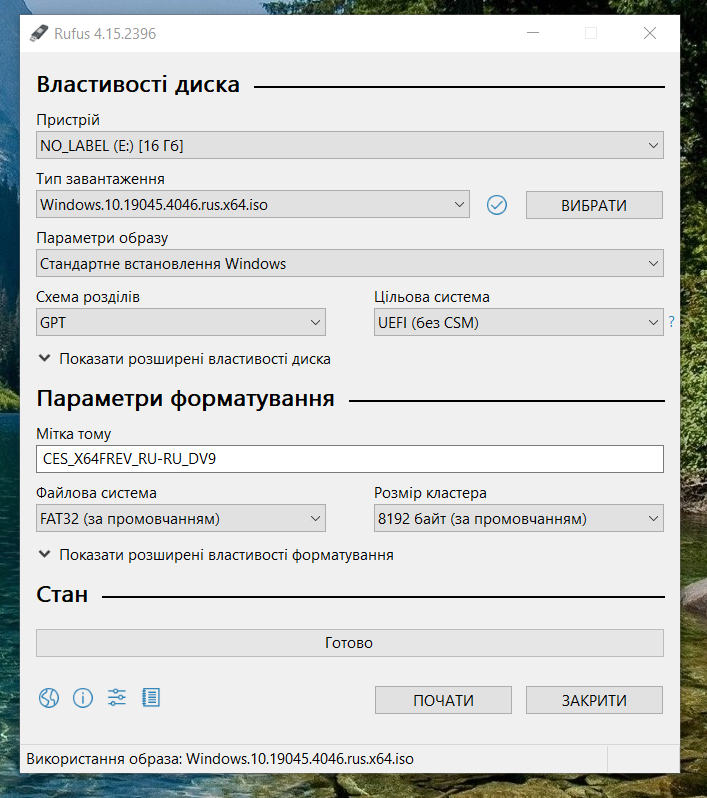This screenshot has width=707, height=798.
Task: Click the ВИБРАТИ button
Action: point(594,205)
